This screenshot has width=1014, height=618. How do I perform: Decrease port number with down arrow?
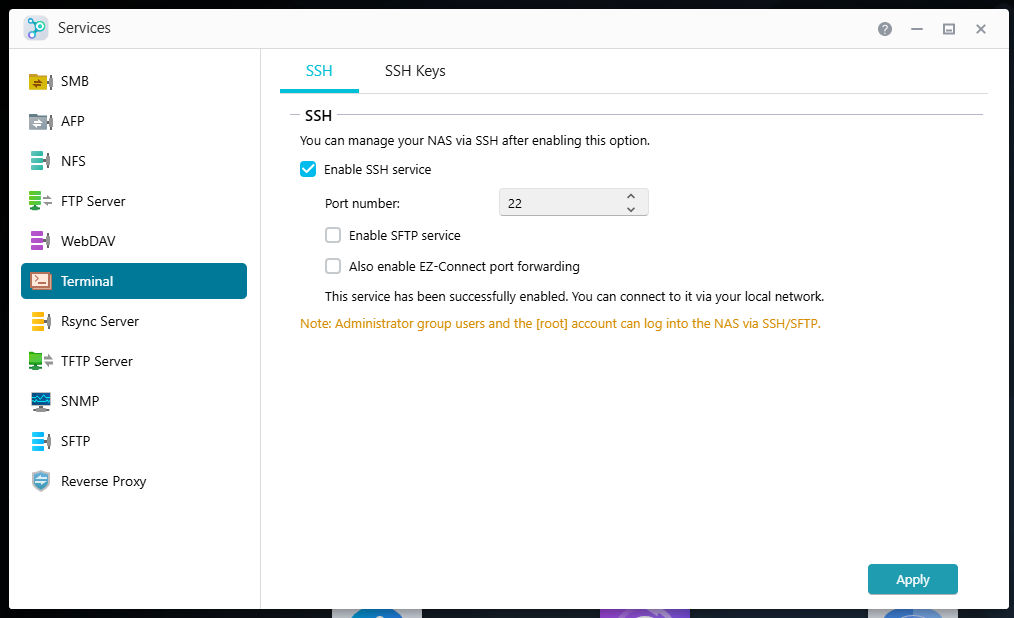(631, 209)
